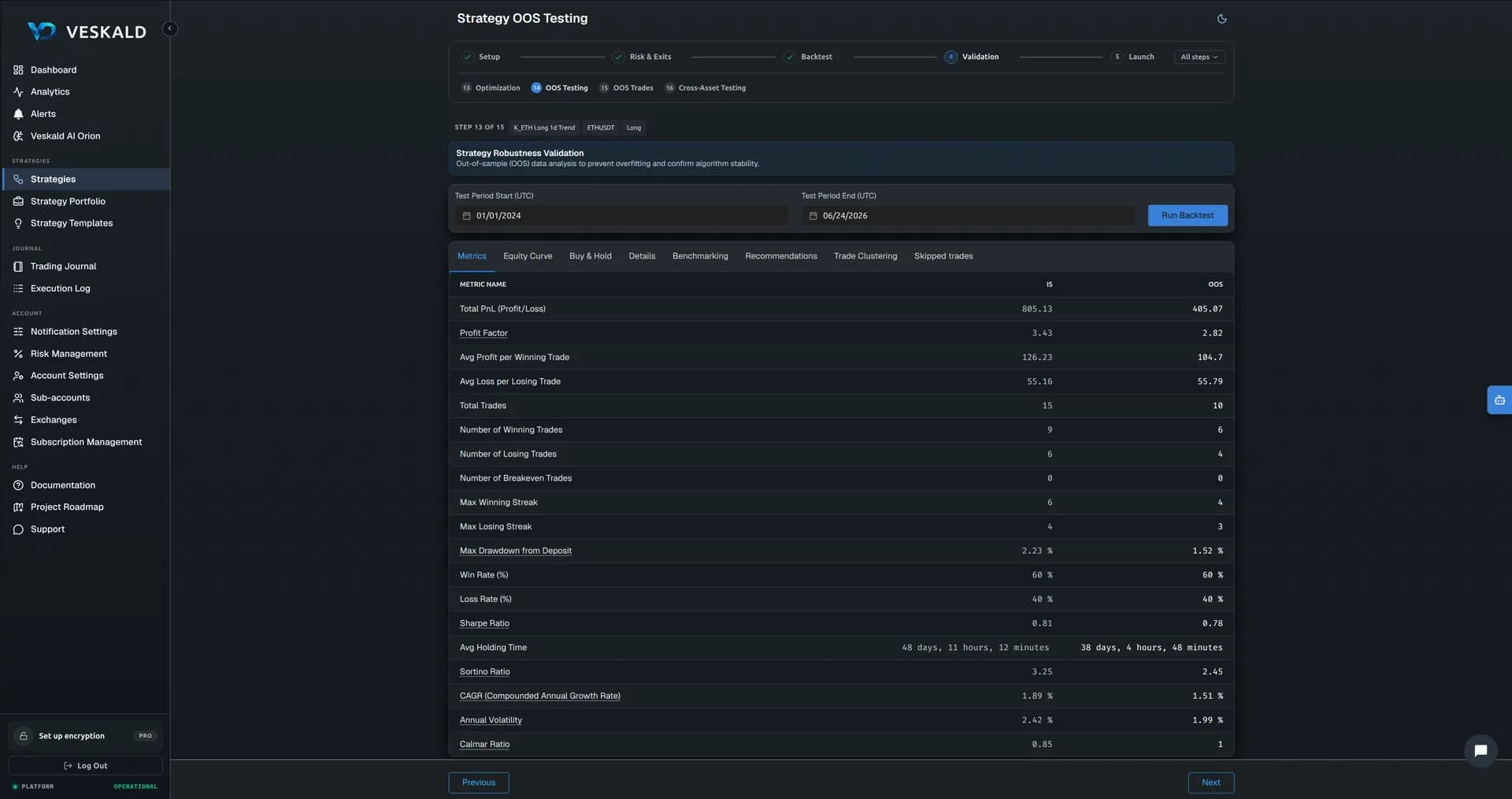Image resolution: width=1512 pixels, height=799 pixels.
Task: Expand the All steps dropdown
Action: (1199, 57)
